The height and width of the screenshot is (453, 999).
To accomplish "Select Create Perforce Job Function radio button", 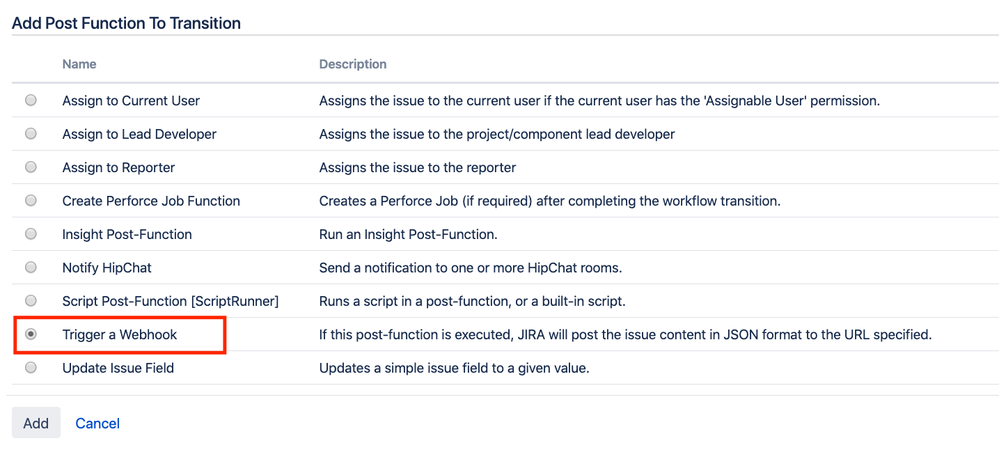I will [x=31, y=201].
